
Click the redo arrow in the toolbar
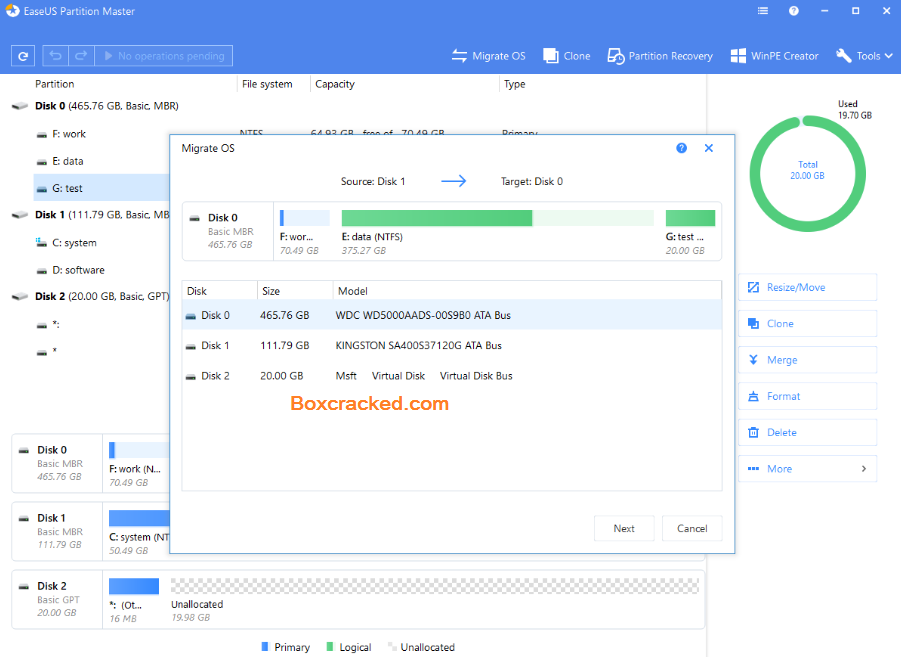click(x=81, y=56)
